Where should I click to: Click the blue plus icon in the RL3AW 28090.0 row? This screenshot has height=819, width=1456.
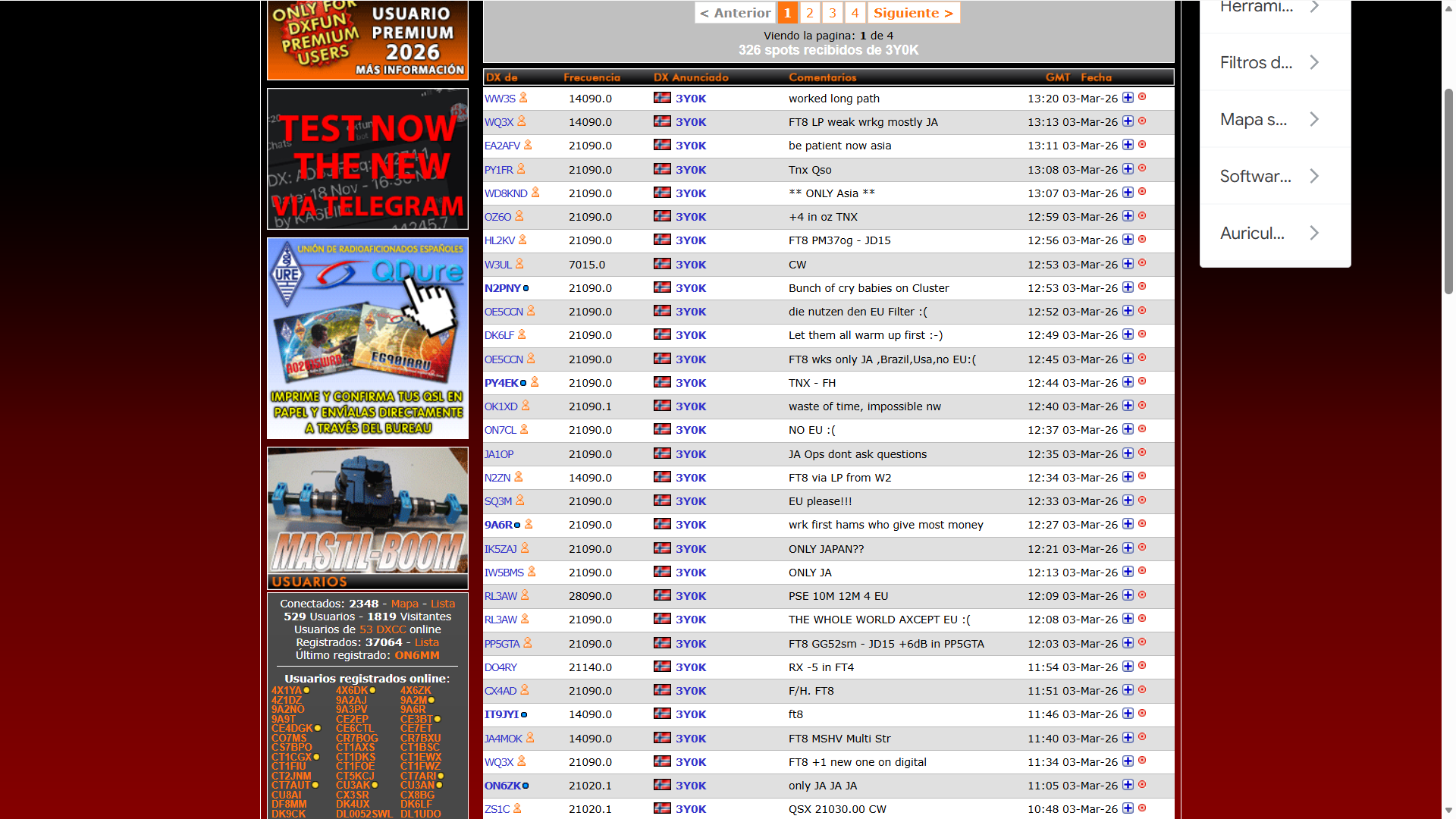pos(1128,595)
